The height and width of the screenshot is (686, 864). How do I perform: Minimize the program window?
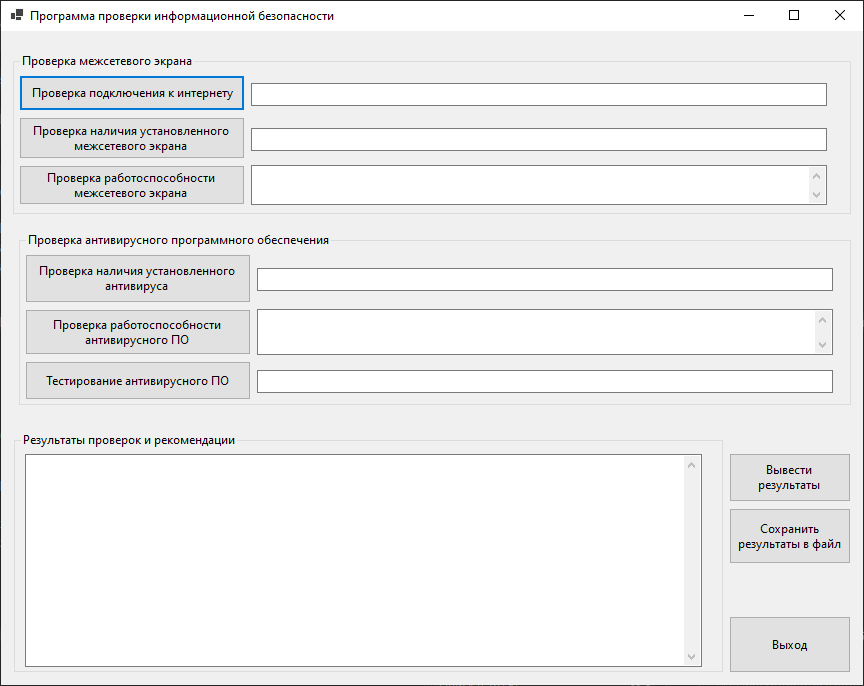point(749,15)
